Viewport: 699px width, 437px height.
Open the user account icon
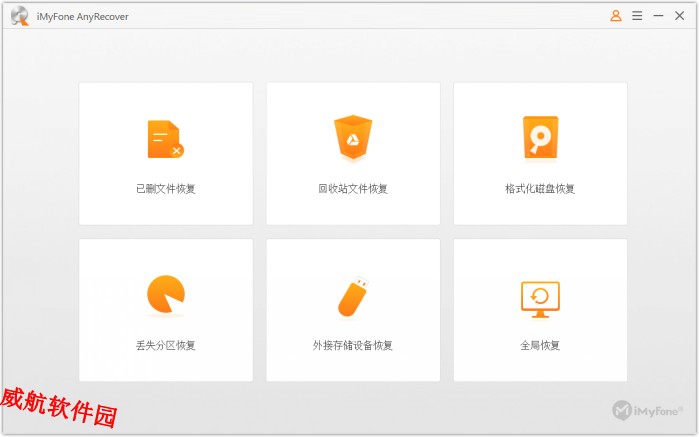(616, 16)
